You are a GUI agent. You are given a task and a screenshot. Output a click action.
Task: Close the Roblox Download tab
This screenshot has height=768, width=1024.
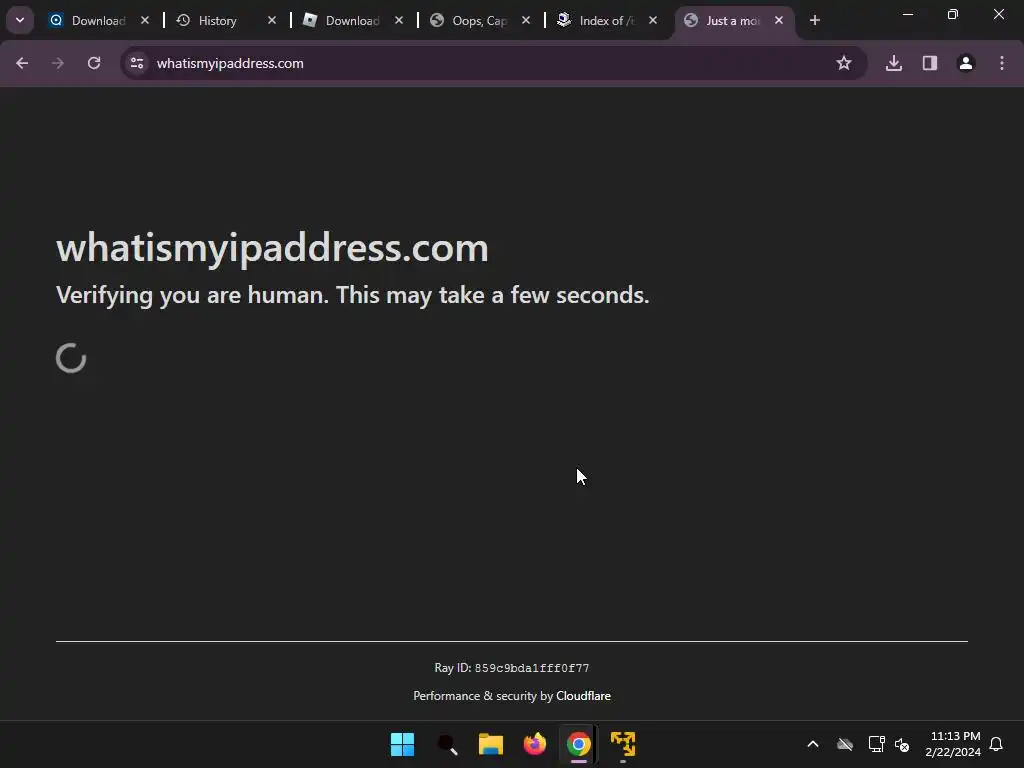pos(399,20)
